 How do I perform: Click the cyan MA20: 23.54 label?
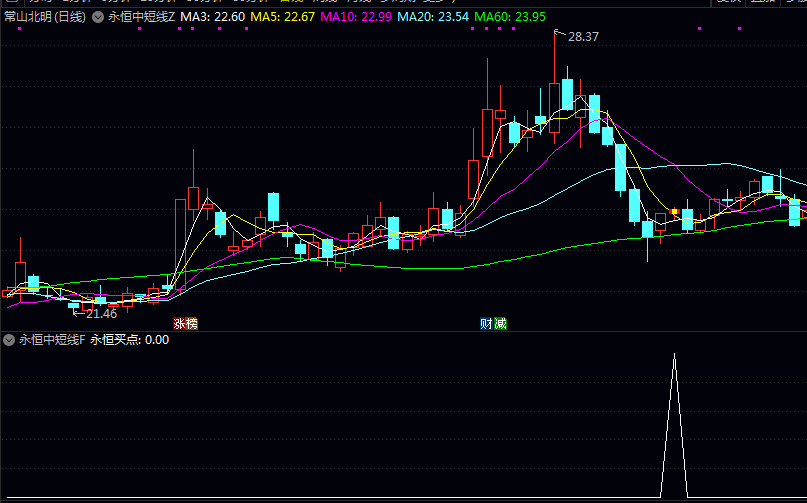[x=433, y=17]
